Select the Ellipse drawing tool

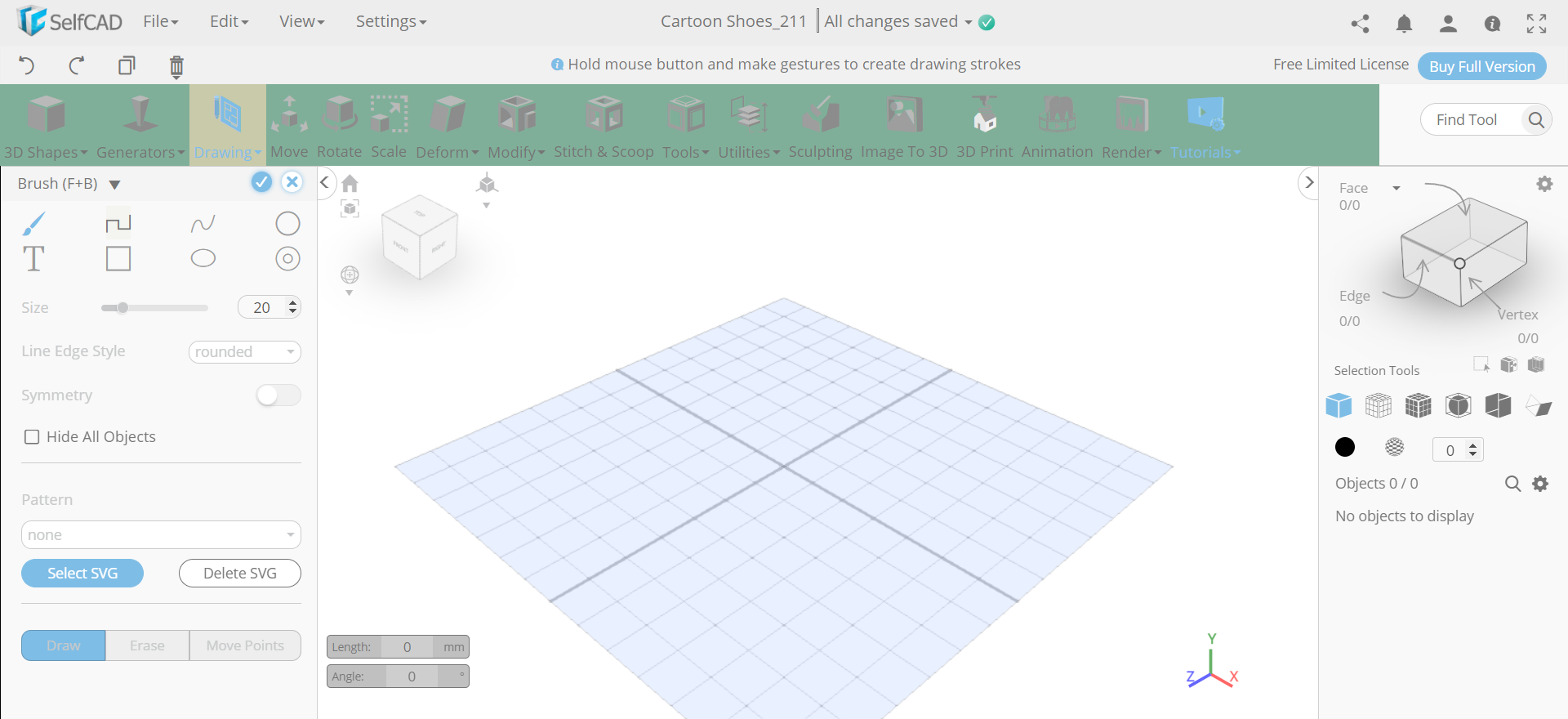(x=203, y=259)
